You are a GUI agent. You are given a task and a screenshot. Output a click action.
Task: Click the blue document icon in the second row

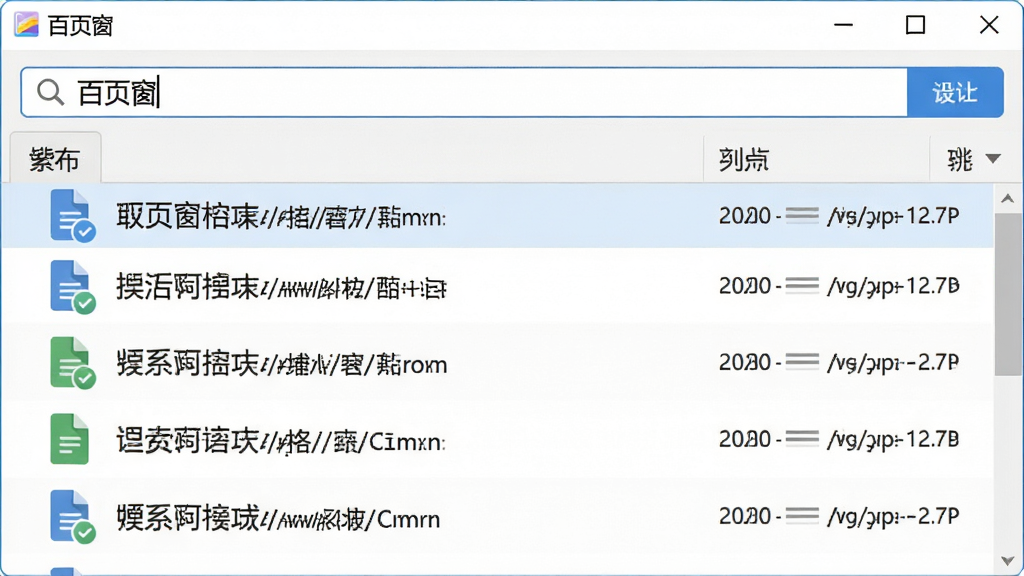[72, 287]
